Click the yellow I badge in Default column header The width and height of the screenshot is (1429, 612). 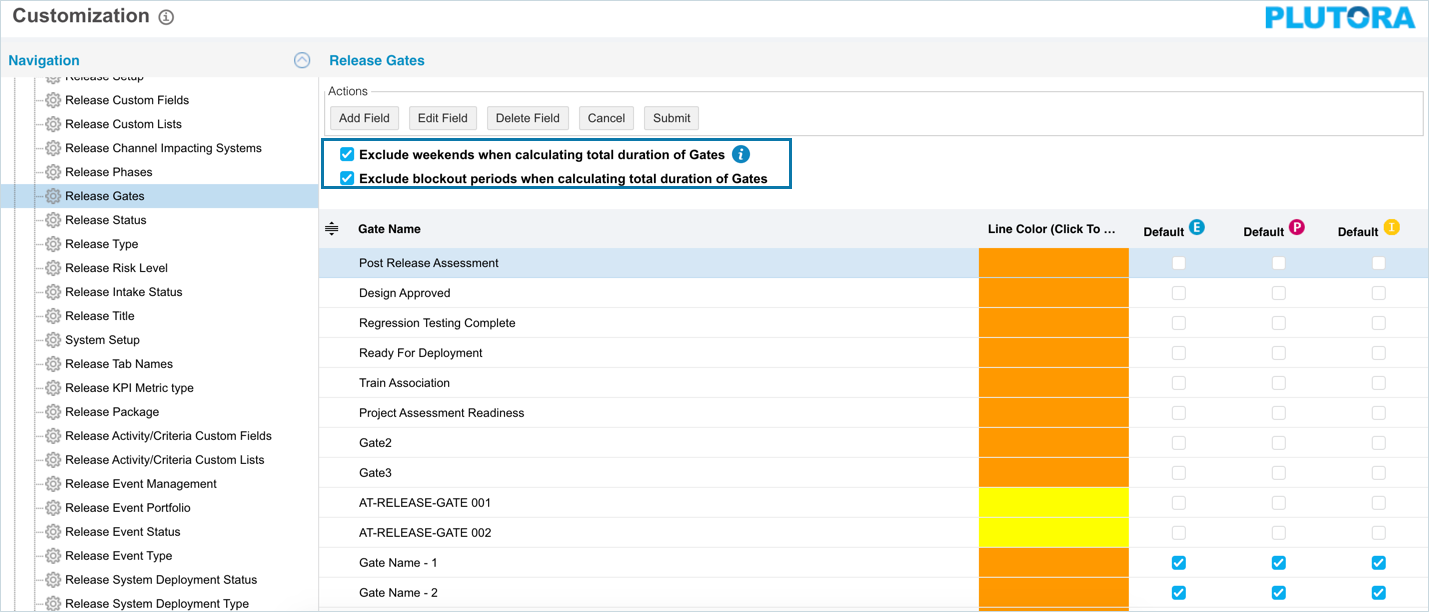point(1391,228)
